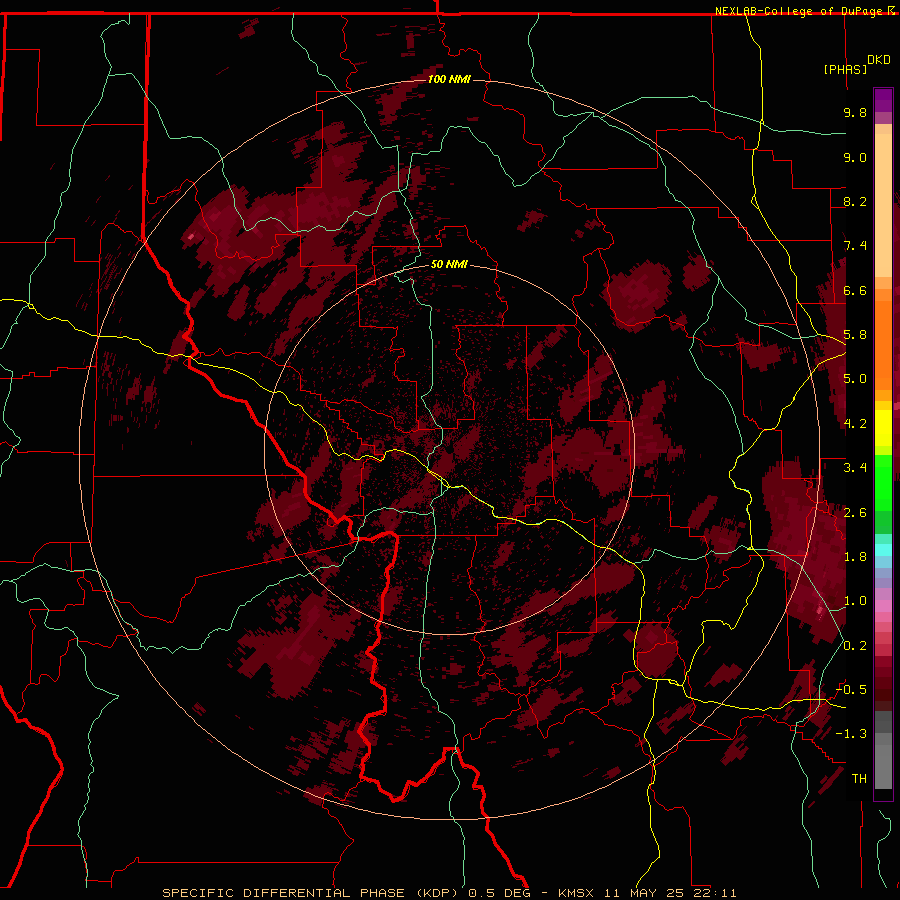The width and height of the screenshot is (900, 900).
Task: Pick the peach segment near 8.2
Action: [x=883, y=205]
